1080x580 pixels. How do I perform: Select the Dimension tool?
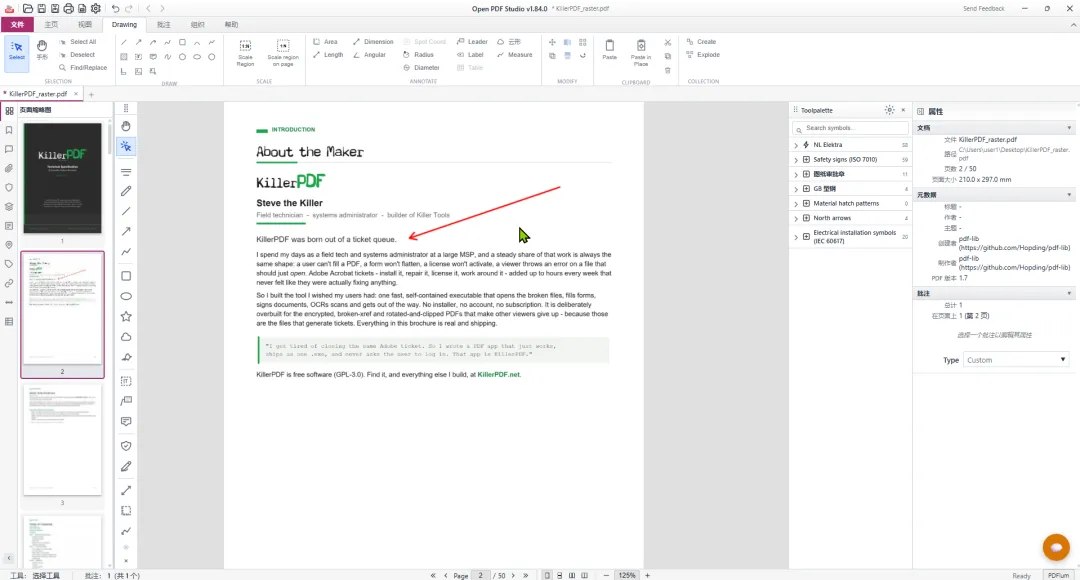click(373, 42)
